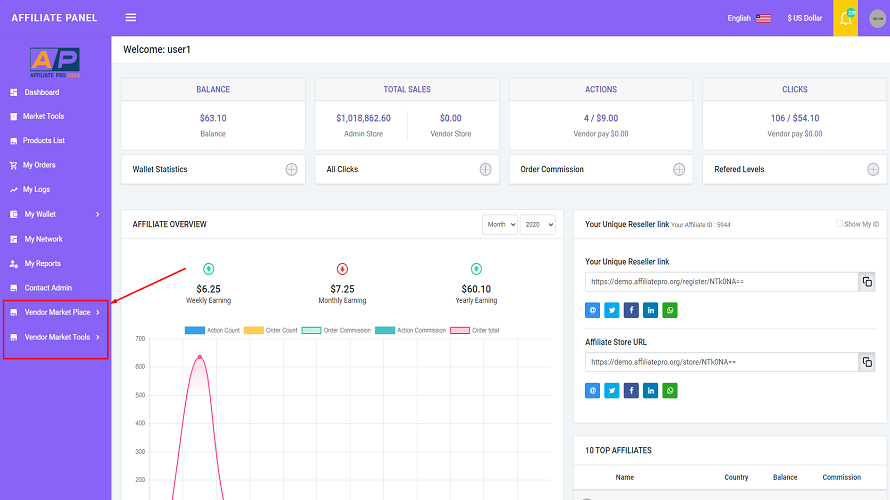The image size is (890, 500).
Task: Click the Unique Reseller link field
Action: (x=721, y=281)
